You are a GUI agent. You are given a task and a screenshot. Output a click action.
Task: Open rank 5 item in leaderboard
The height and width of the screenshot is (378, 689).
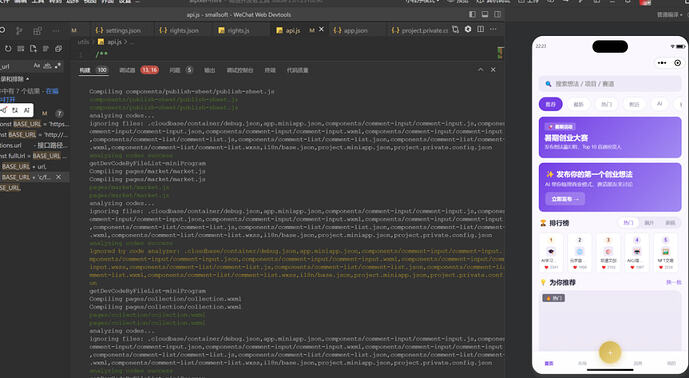(665, 253)
